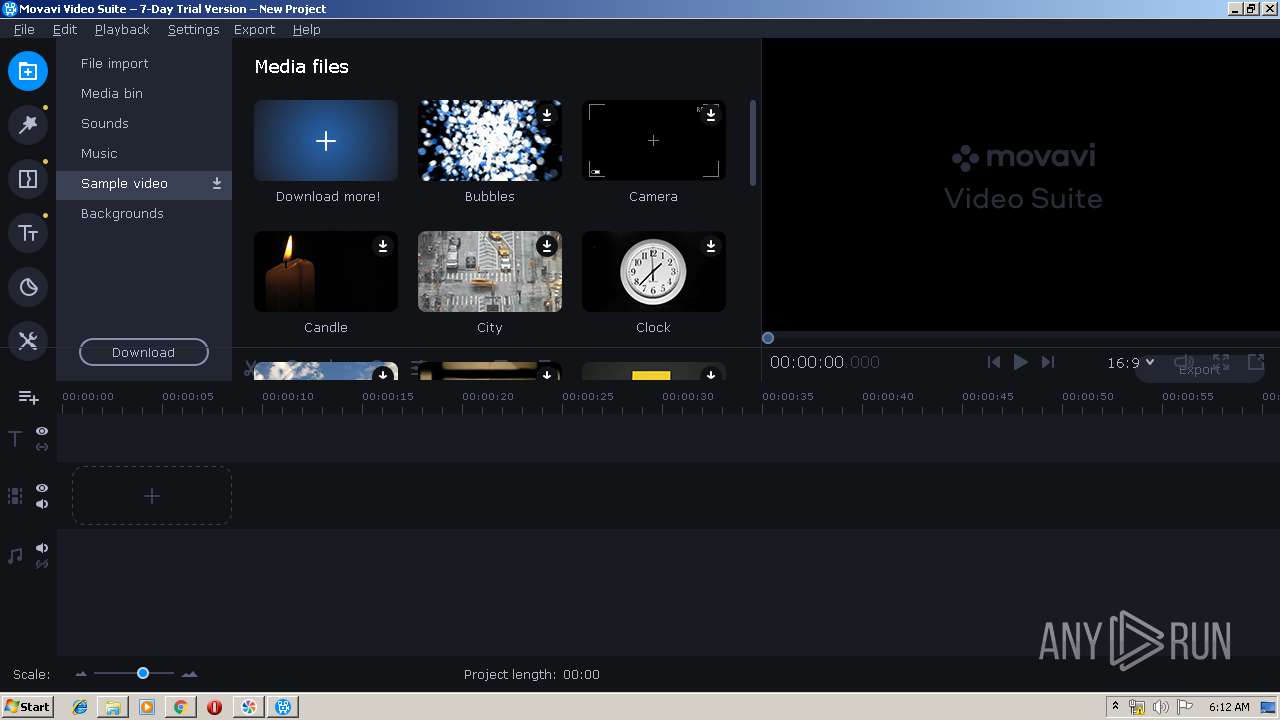Click the Windows Start button
The width and height of the screenshot is (1280, 720).
tap(28, 707)
